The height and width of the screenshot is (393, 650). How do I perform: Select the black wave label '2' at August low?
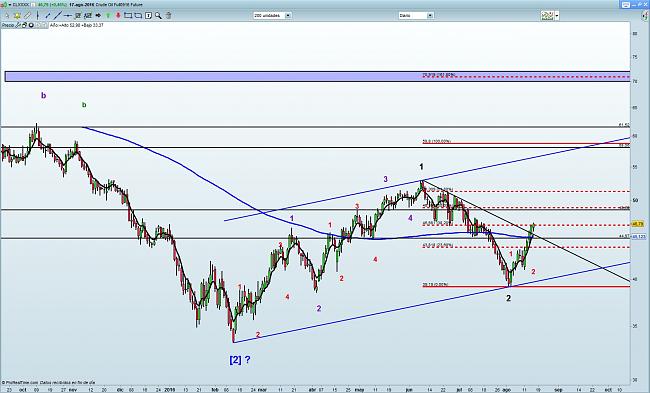coord(508,298)
